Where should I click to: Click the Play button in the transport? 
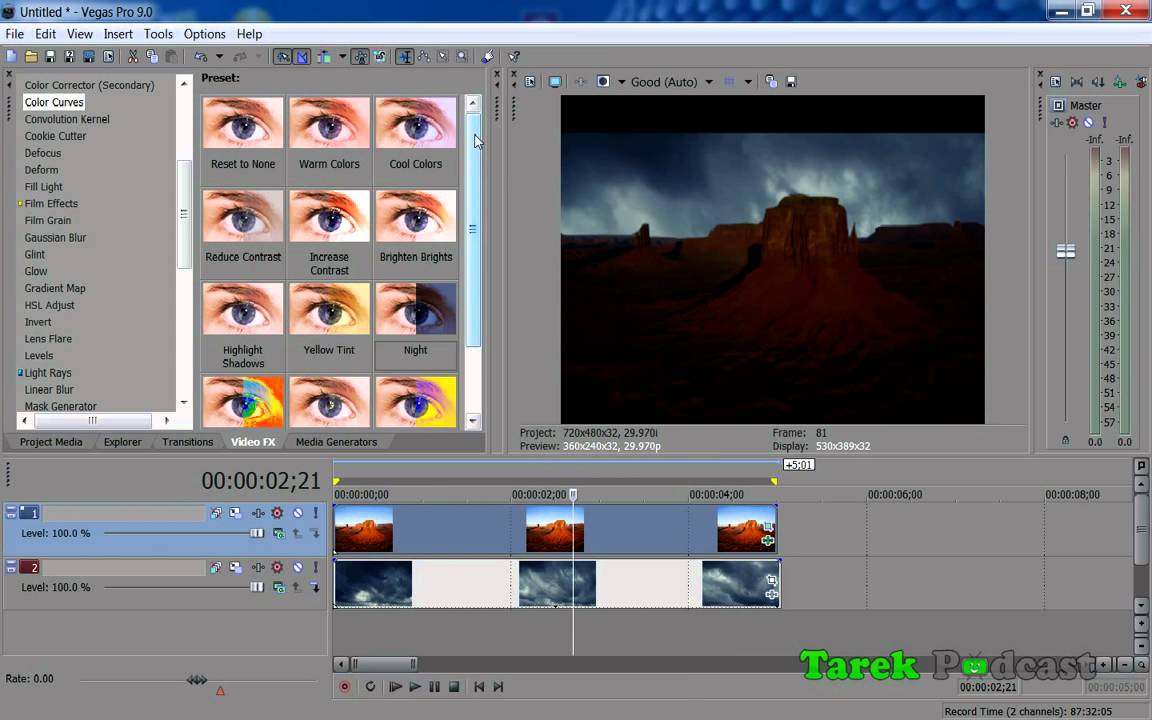414,687
